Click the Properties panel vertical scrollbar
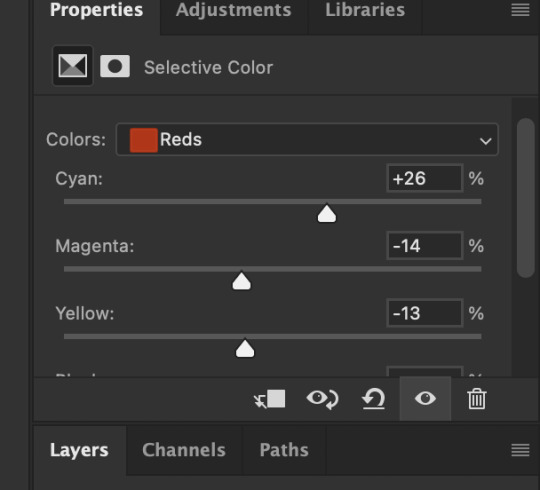The width and height of the screenshot is (540, 490). coord(525,198)
